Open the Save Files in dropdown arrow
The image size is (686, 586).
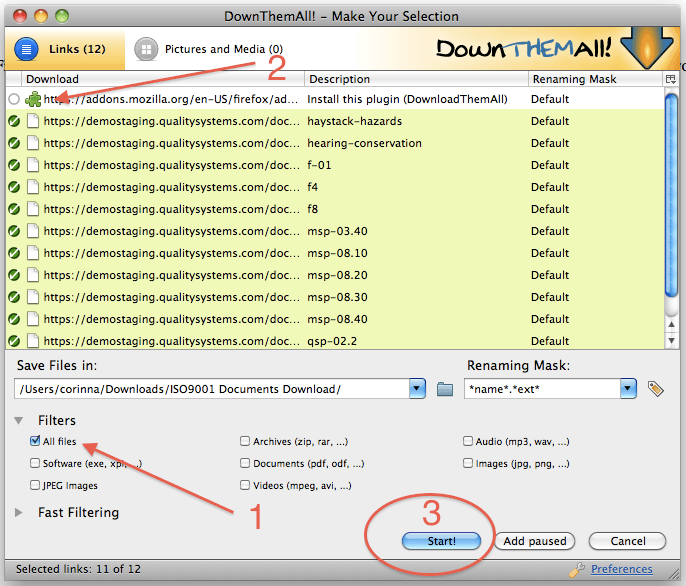417,389
